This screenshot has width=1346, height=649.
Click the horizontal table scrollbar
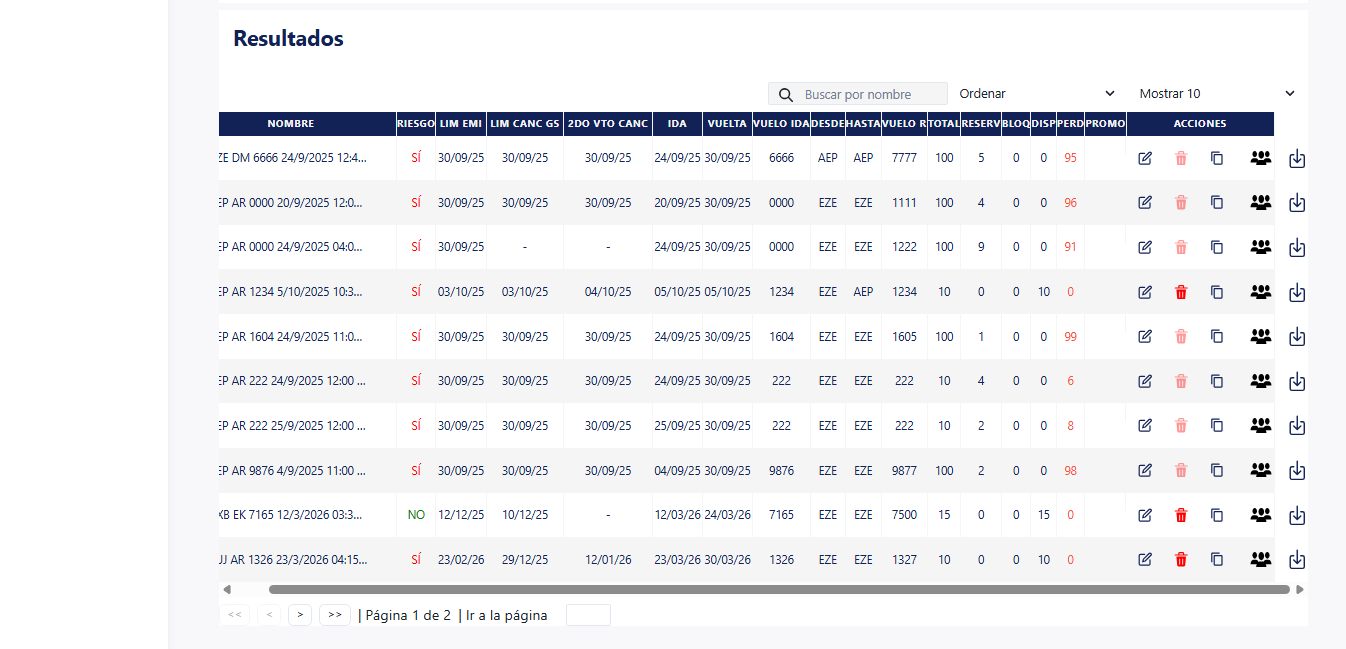click(779, 590)
